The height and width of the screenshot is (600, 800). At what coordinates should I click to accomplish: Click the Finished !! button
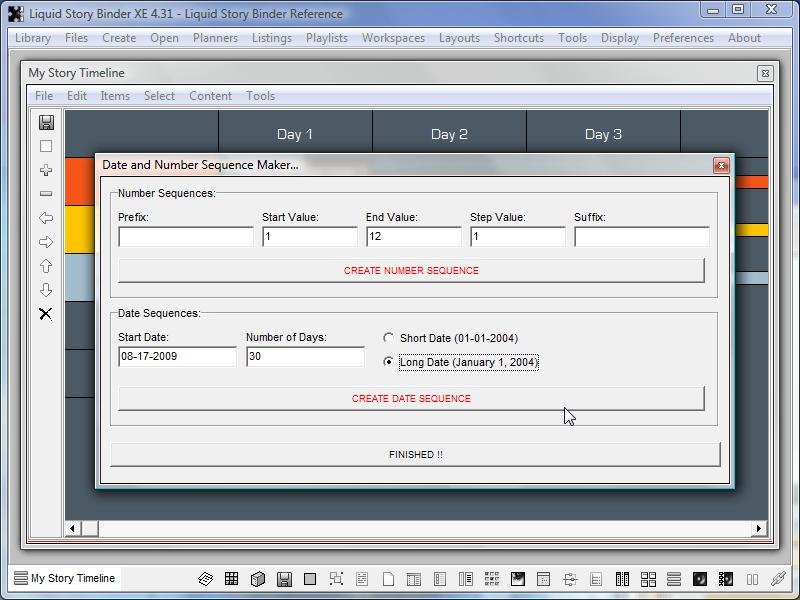pos(415,454)
